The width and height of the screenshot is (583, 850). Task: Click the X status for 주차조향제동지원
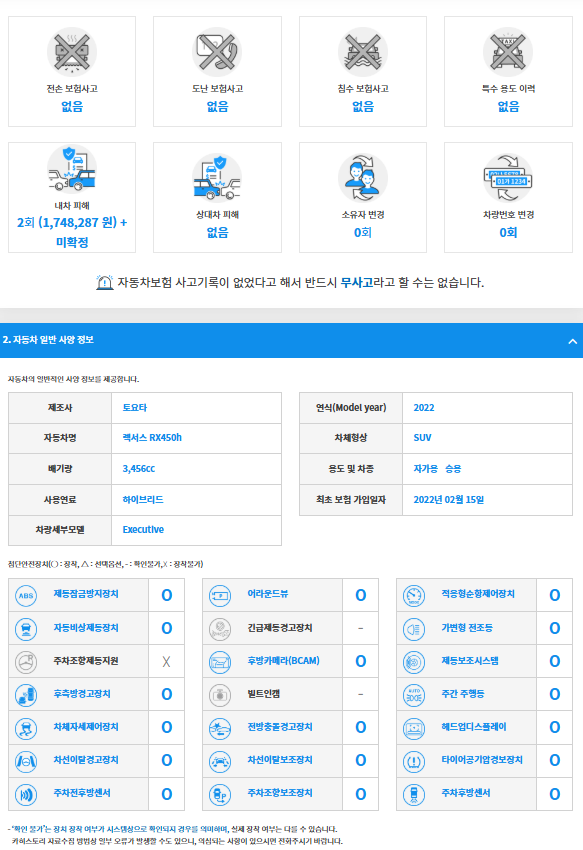[x=166, y=661]
